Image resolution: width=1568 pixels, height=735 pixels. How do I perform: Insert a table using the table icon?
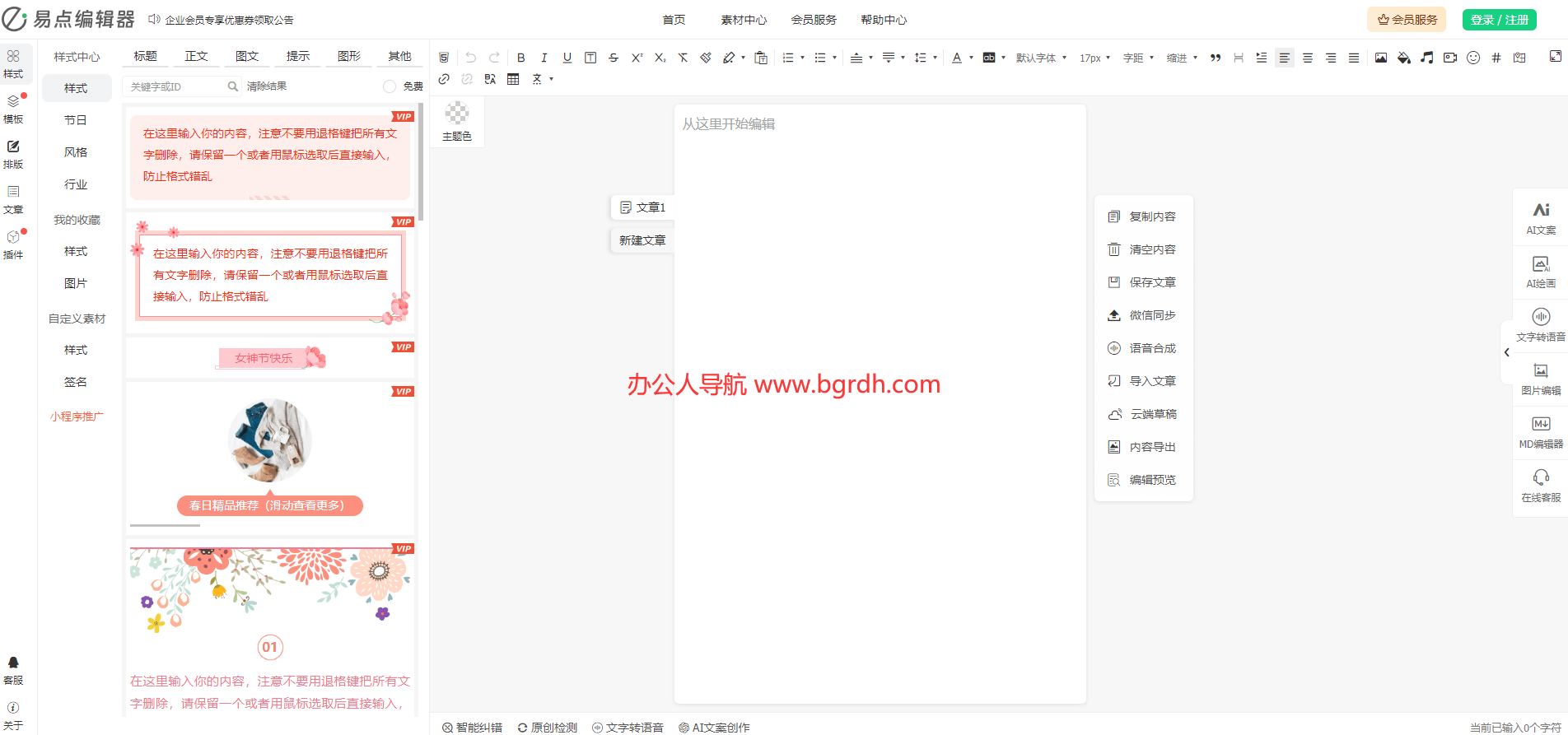513,79
